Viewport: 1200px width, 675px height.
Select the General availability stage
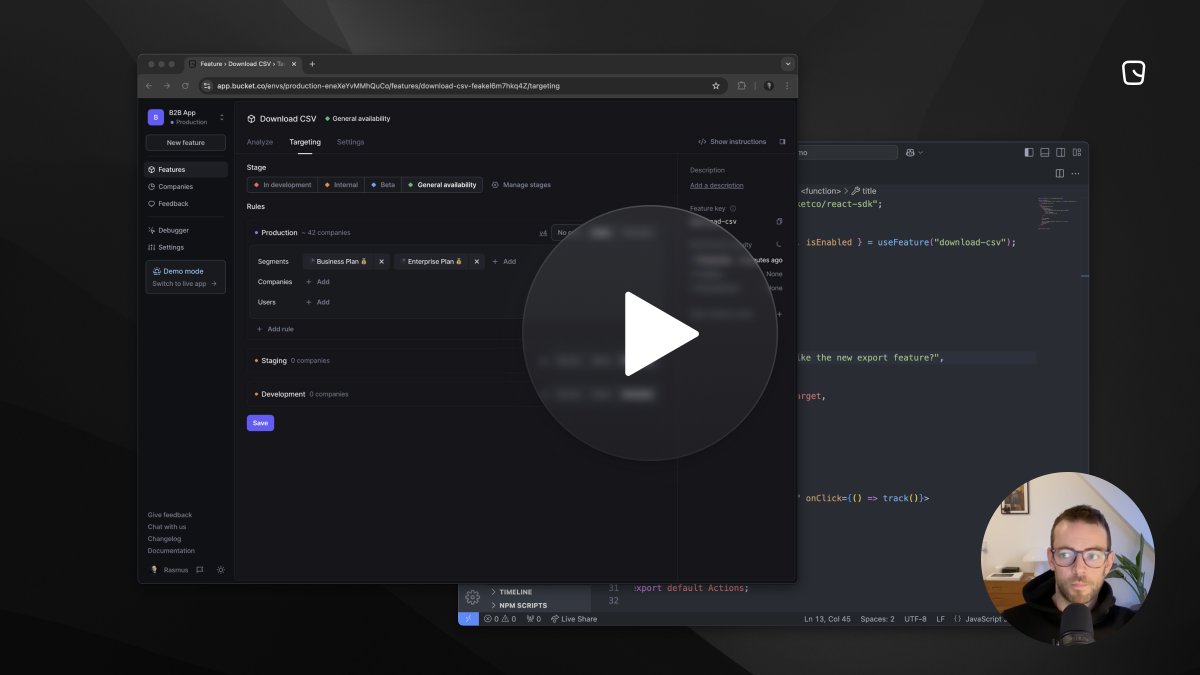(x=442, y=185)
